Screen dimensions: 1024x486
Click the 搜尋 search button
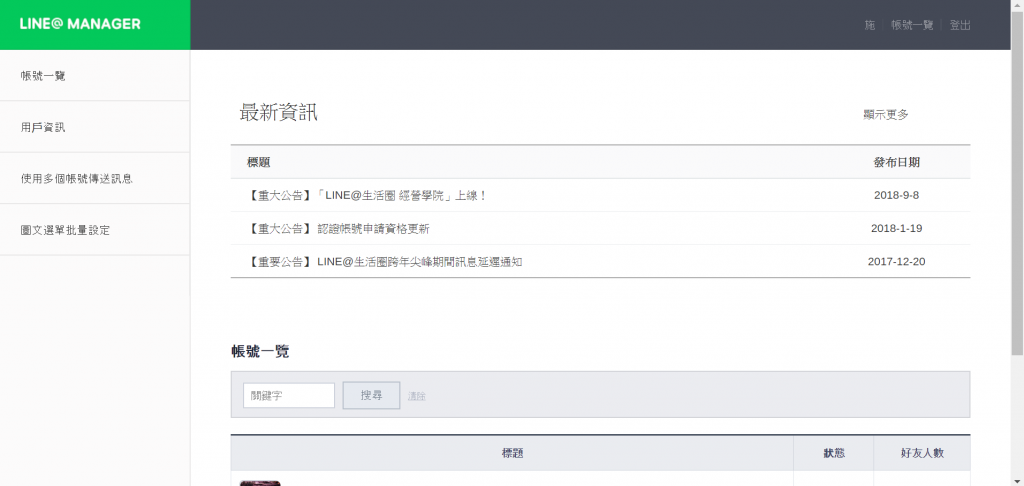371,395
